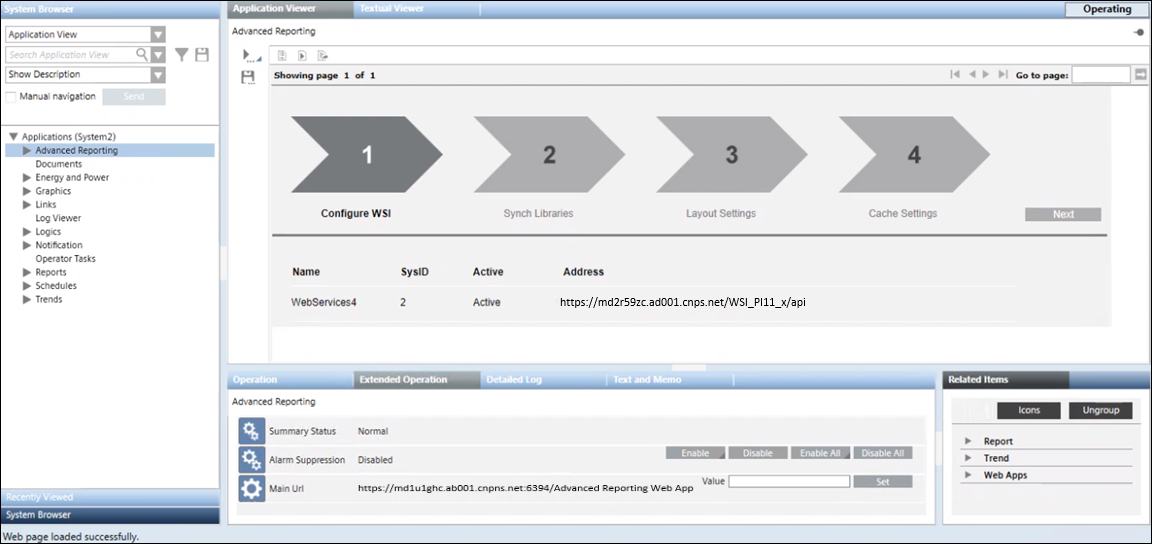Toggle the Manual navigation checkbox
Screen dimensions: 1152x544
(11, 97)
